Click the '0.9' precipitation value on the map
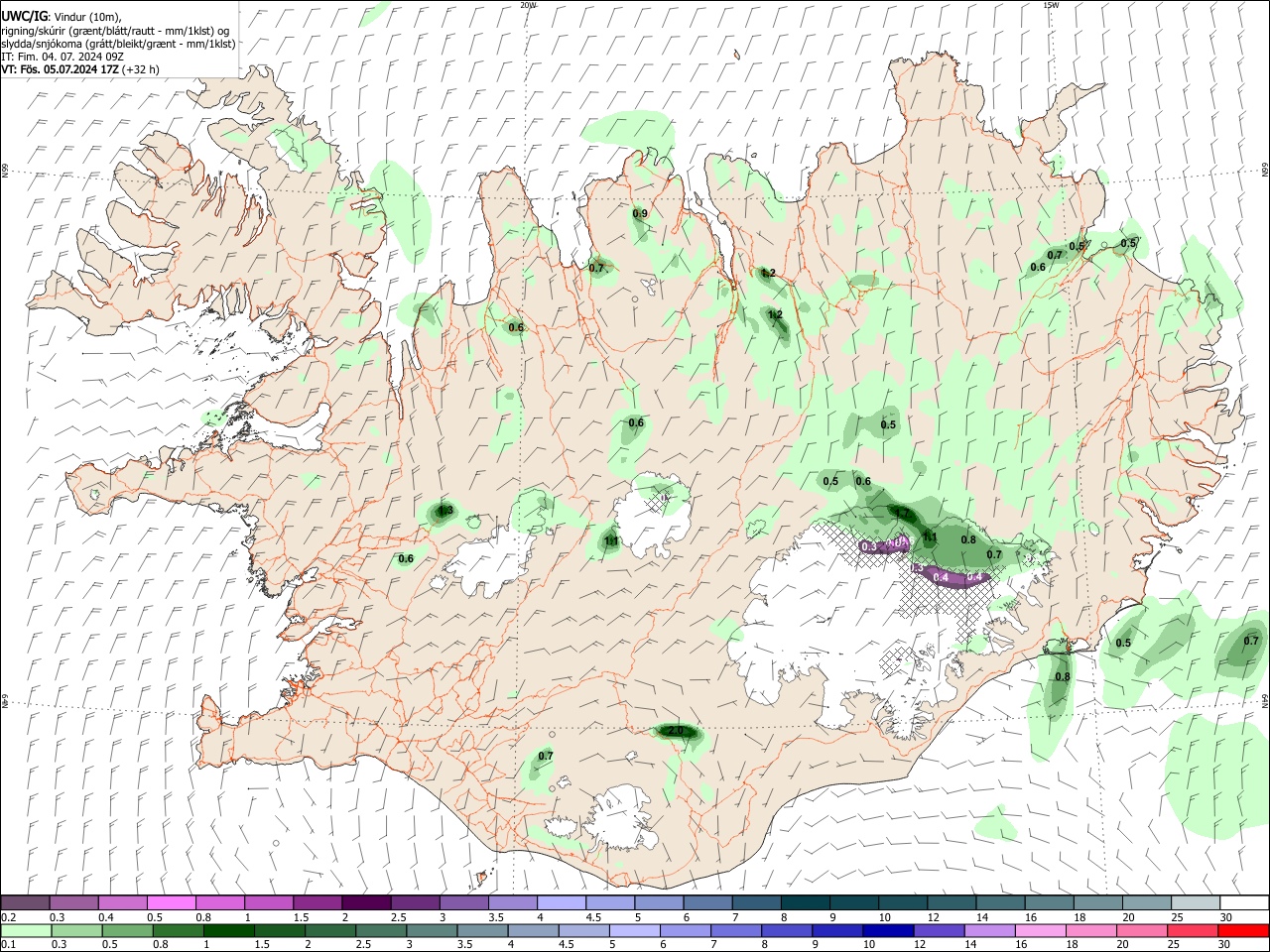 (640, 213)
